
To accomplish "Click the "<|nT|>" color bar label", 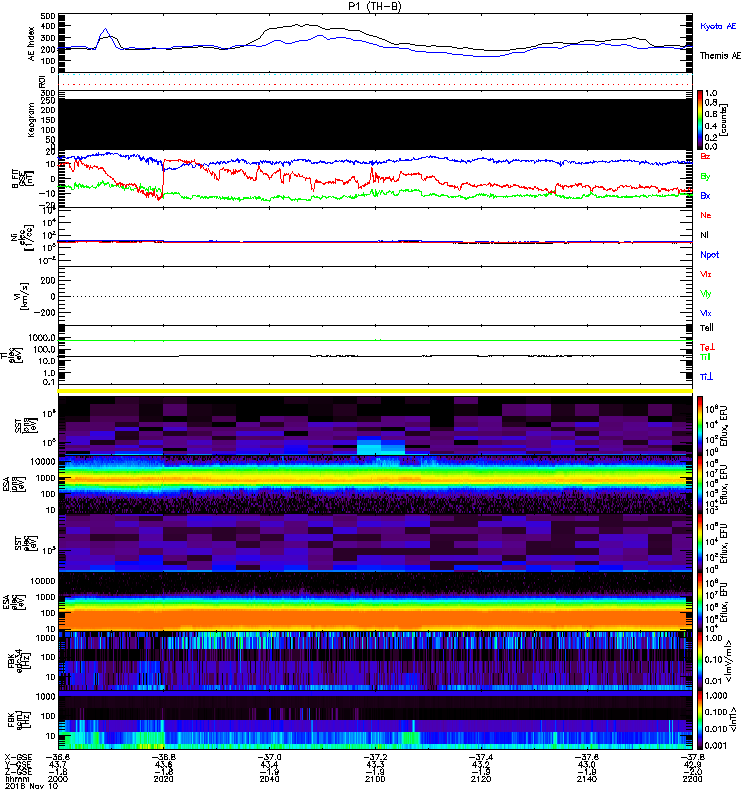I will [x=733, y=720].
